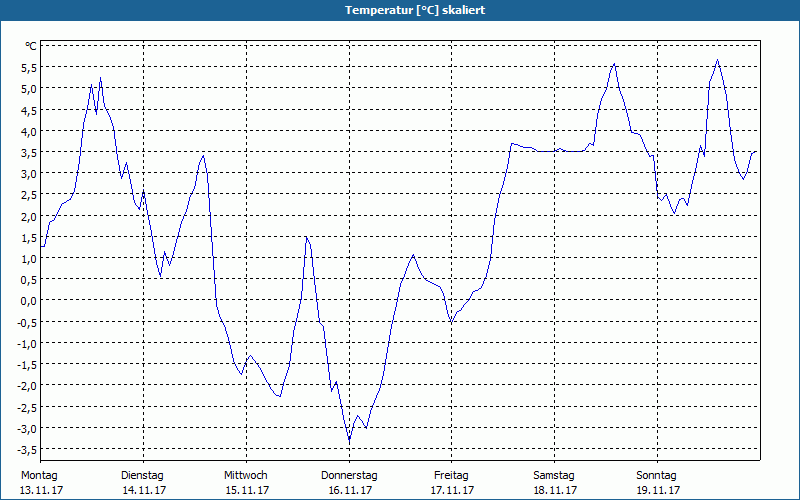Select the '1,5' positive axis label
This screenshot has width=800, height=500.
[x=29, y=237]
